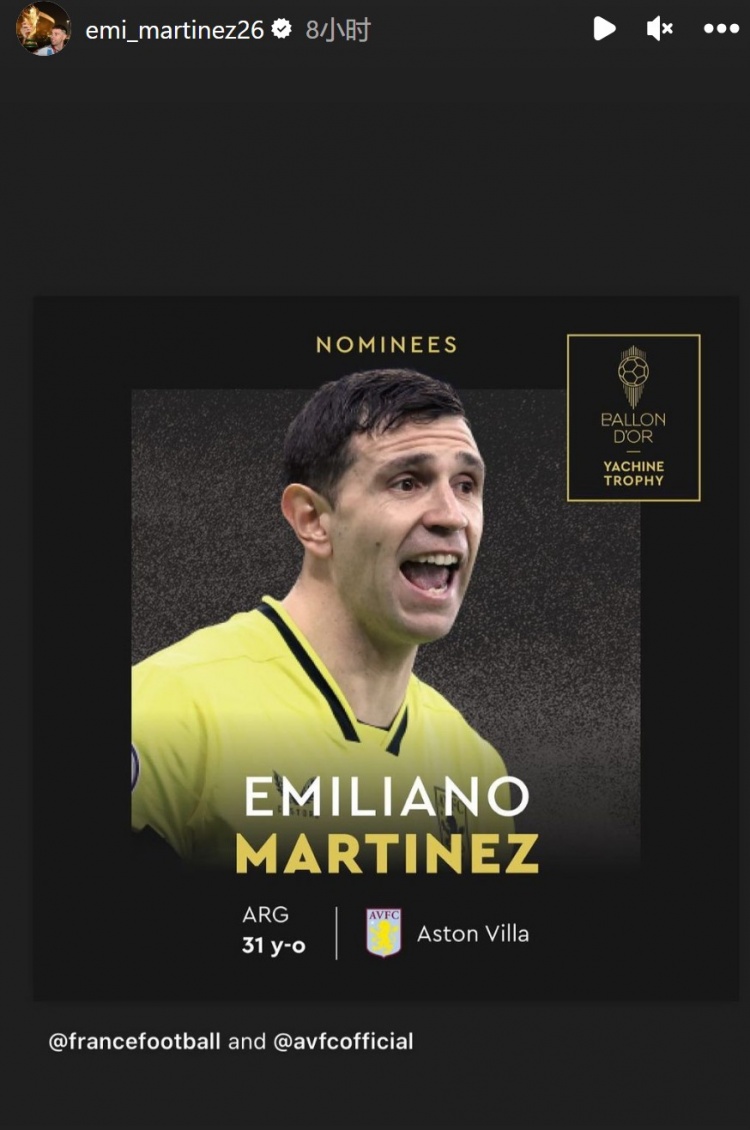Play the story with play button
The image size is (750, 1130).
coord(604,29)
